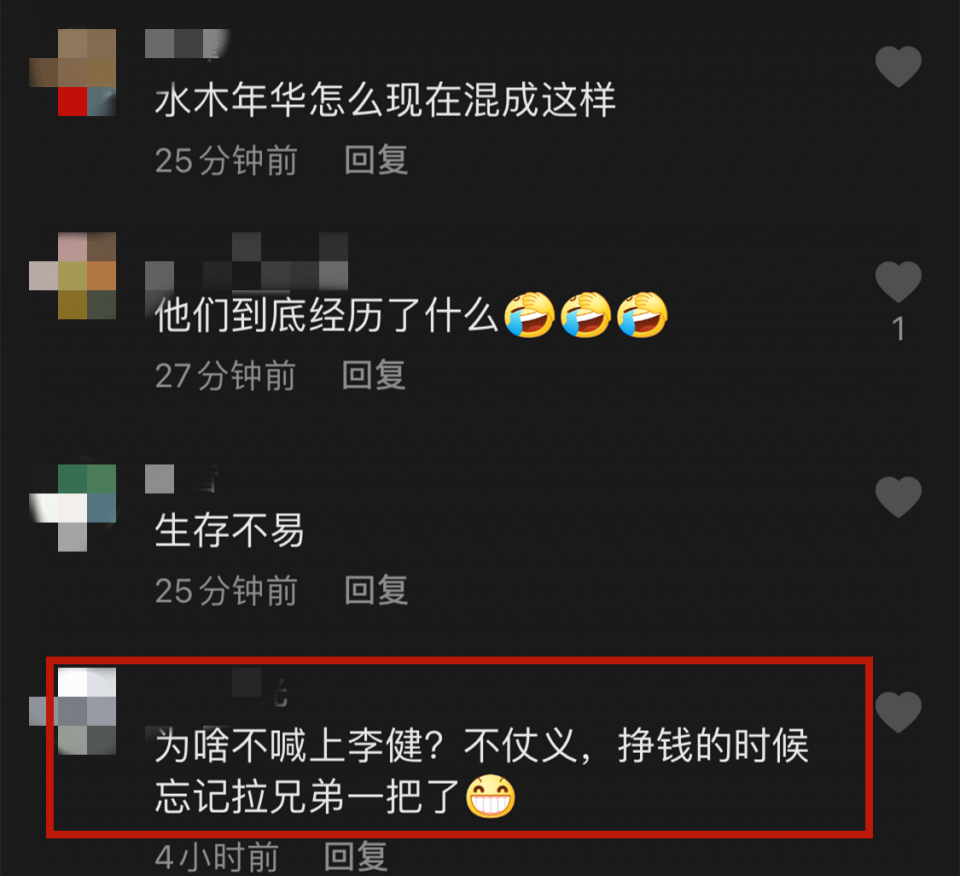
Task: Open avatar of 生存不易 commenter
Action: coord(72,507)
